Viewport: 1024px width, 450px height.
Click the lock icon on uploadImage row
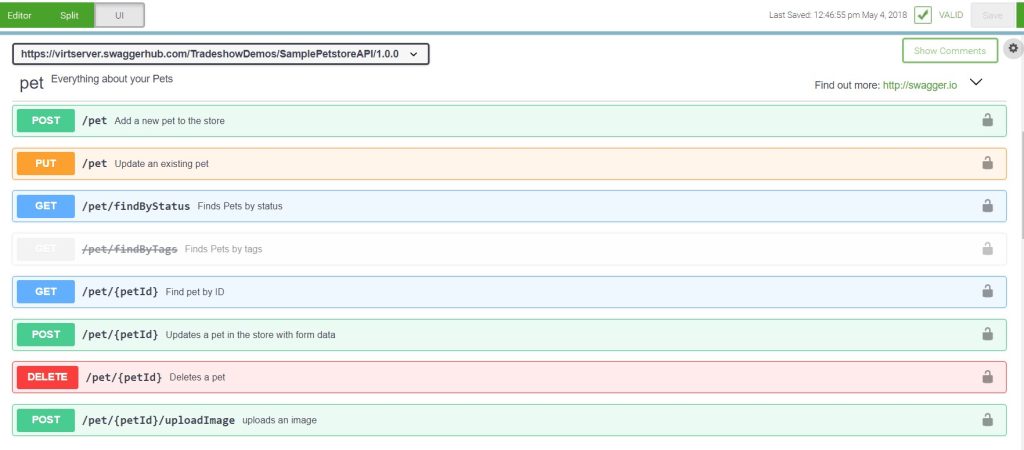coord(987,419)
